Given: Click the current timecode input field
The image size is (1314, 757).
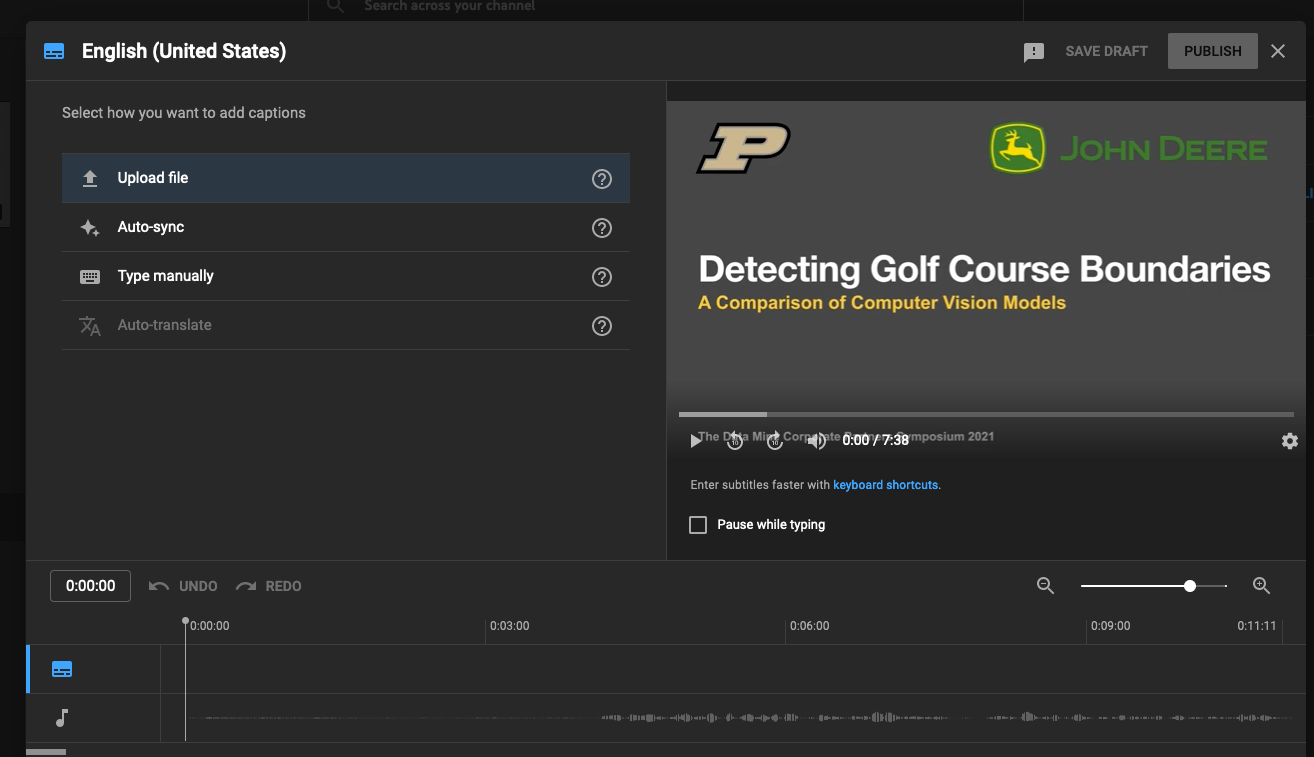Looking at the screenshot, I should 90,586.
